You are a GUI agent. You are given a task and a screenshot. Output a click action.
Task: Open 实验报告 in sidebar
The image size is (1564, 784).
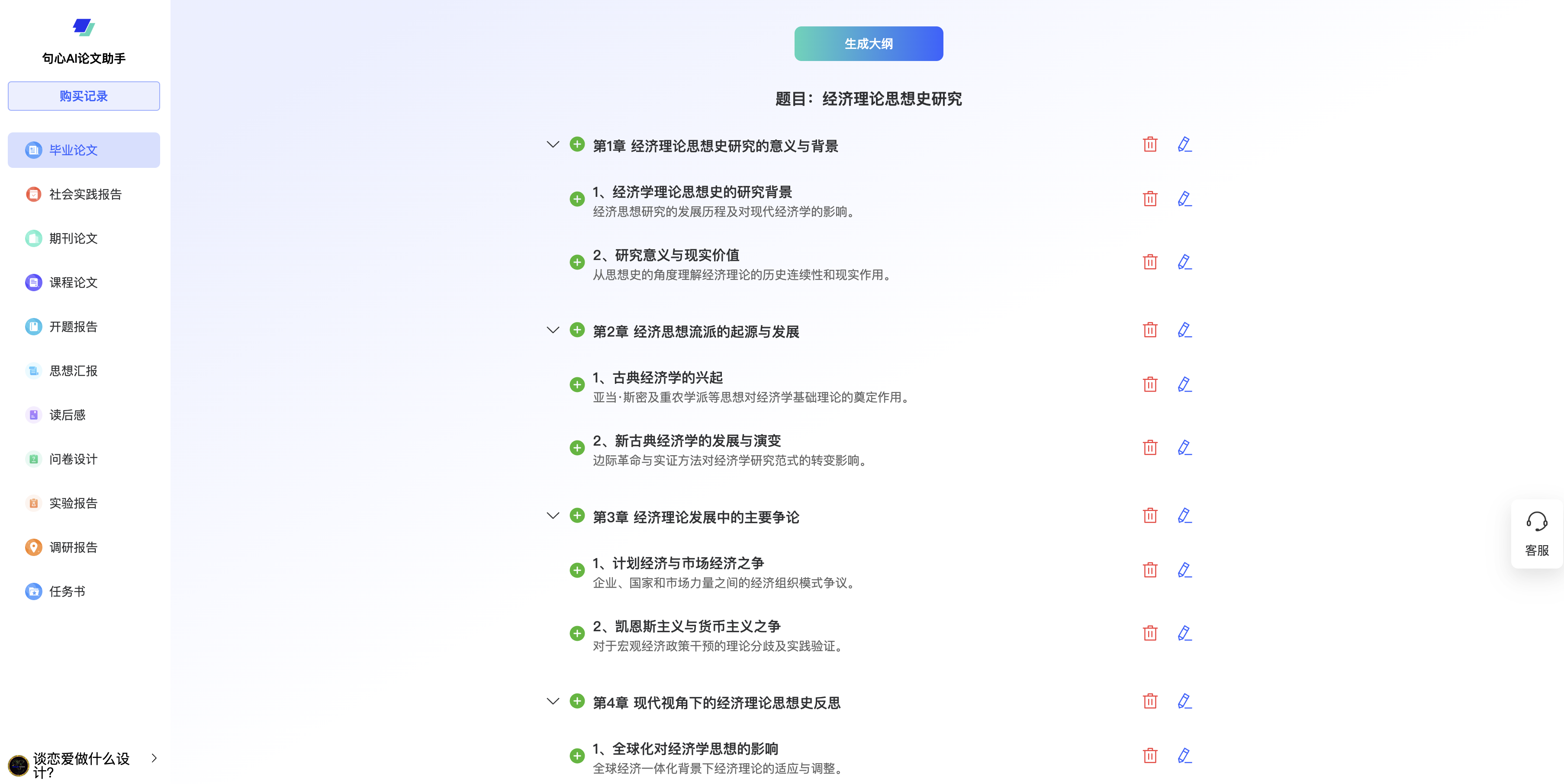pos(84,504)
